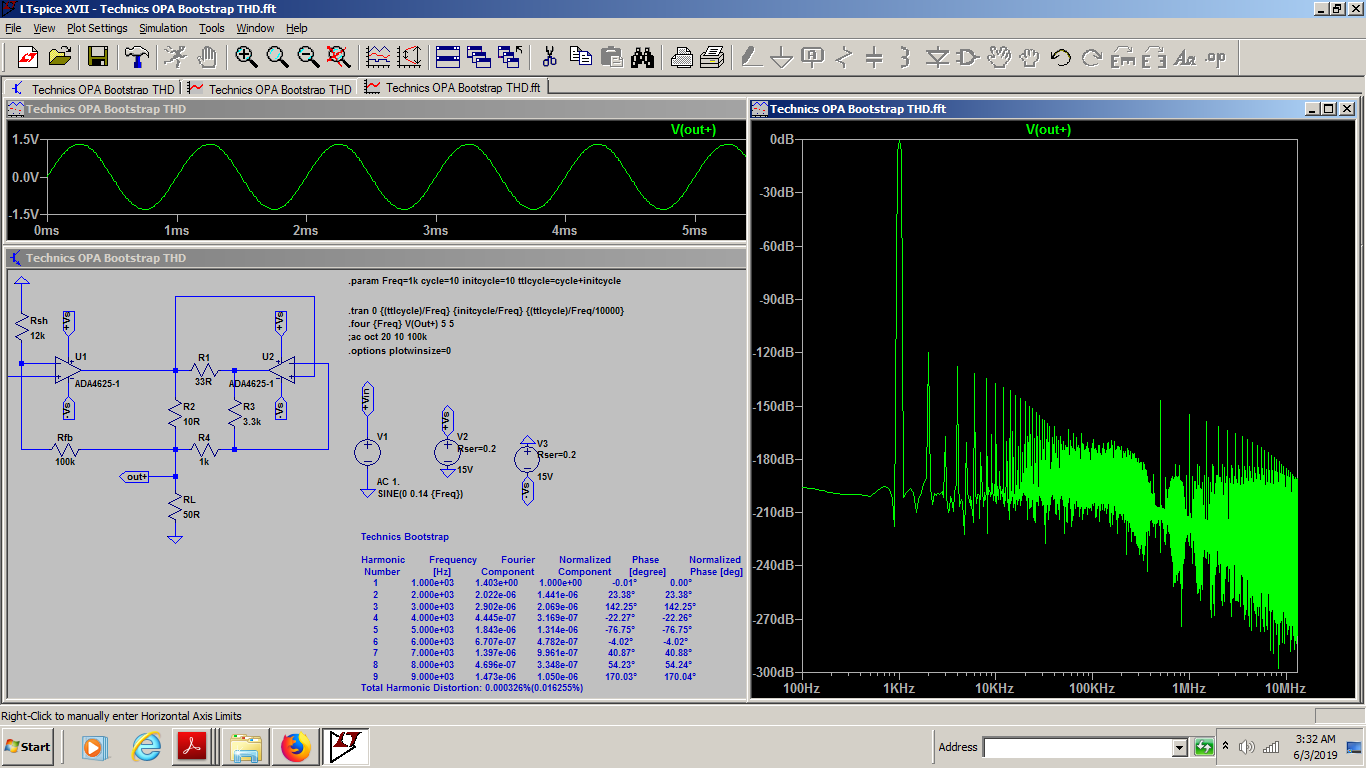Screen dimensions: 1366x768
Task: Zoom to full extents crossed magnifier icon
Action: 339,57
